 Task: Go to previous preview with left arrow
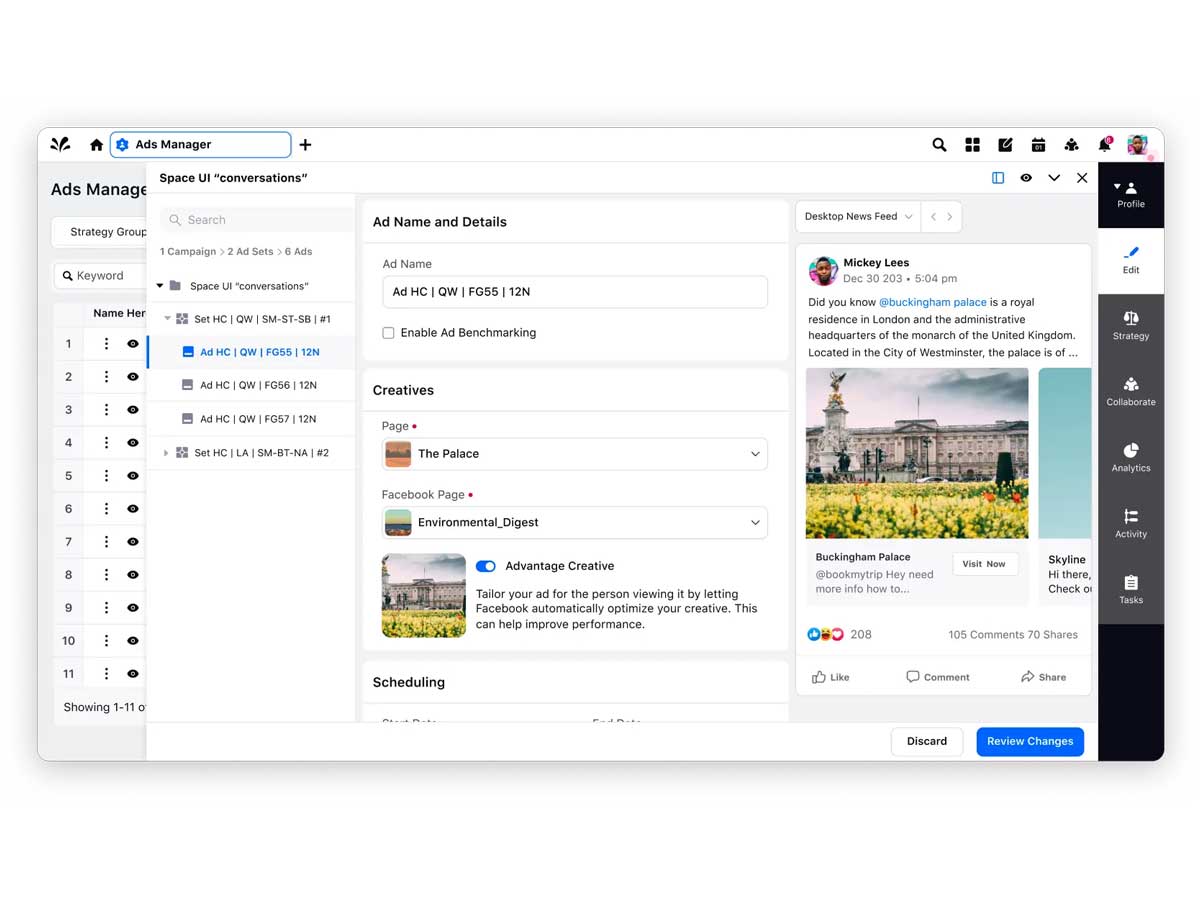[934, 217]
